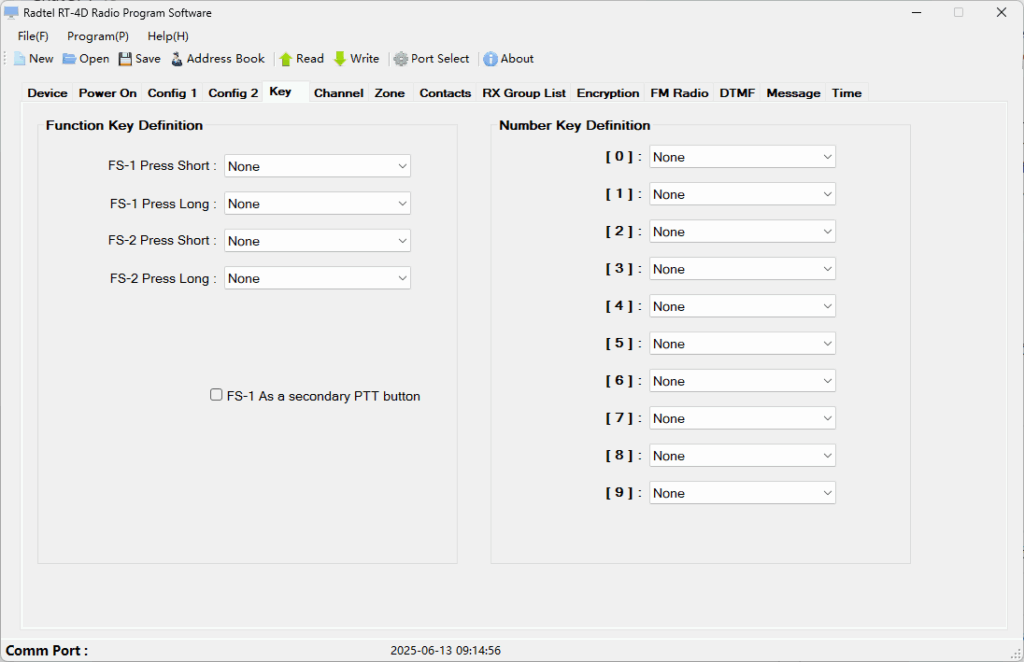Switch to the Channel tab
Screen dimensions: 1024x662
click(338, 93)
